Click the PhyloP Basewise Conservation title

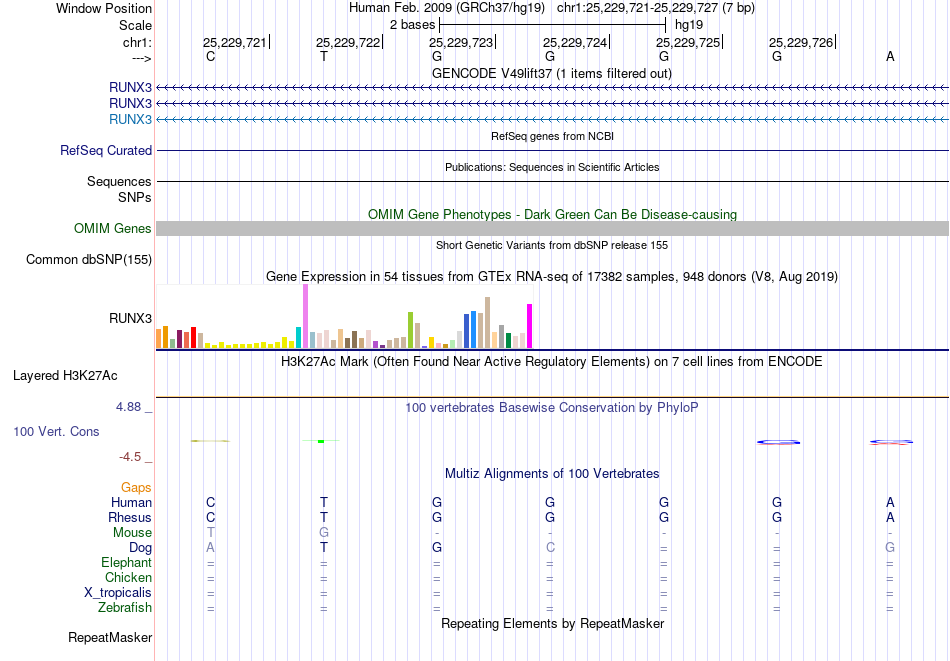point(552,407)
